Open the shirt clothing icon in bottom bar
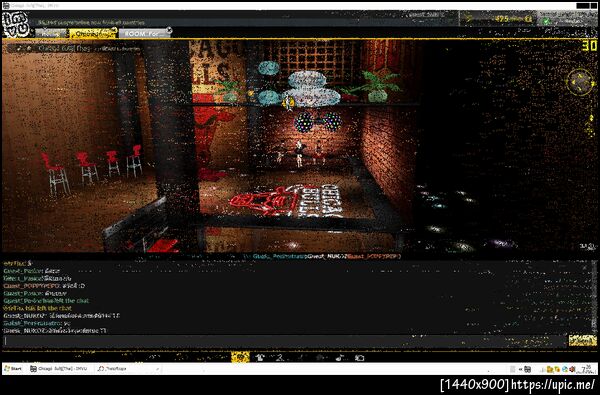Screen dimensions: 600x395 (x=260, y=357)
